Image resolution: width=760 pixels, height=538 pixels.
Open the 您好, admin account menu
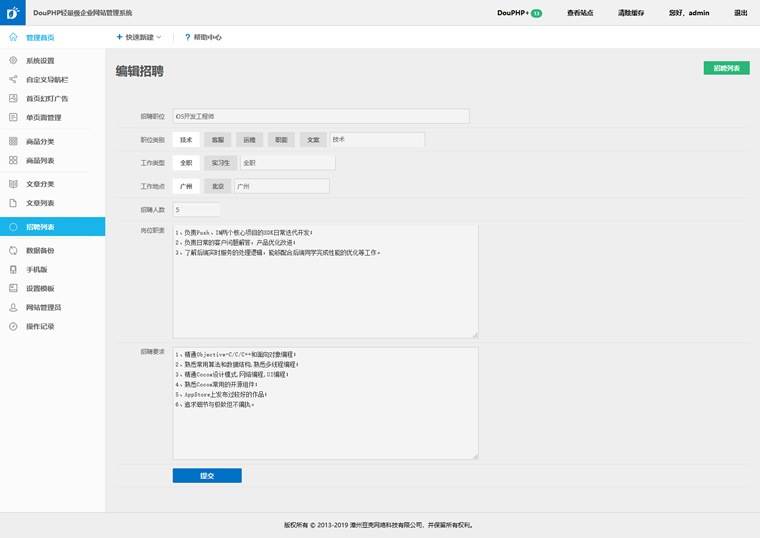[689, 13]
